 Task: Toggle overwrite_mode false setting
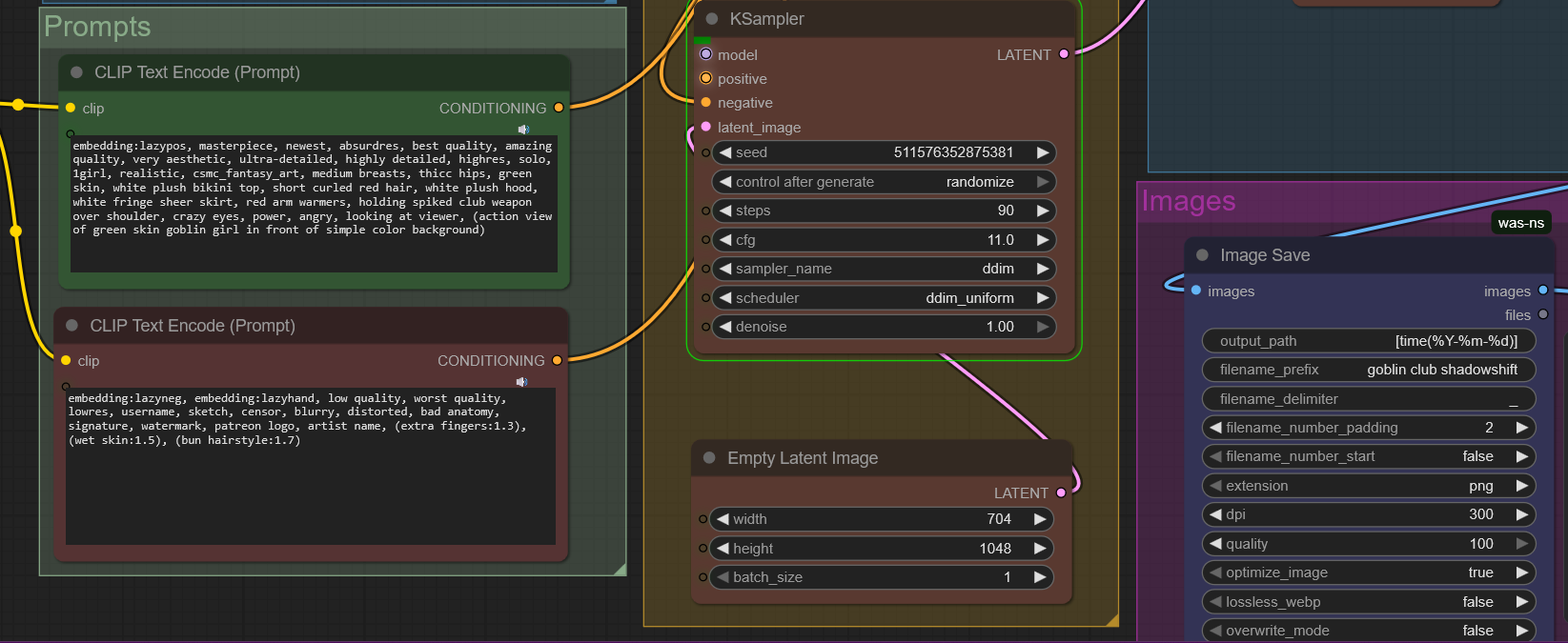click(x=1368, y=631)
